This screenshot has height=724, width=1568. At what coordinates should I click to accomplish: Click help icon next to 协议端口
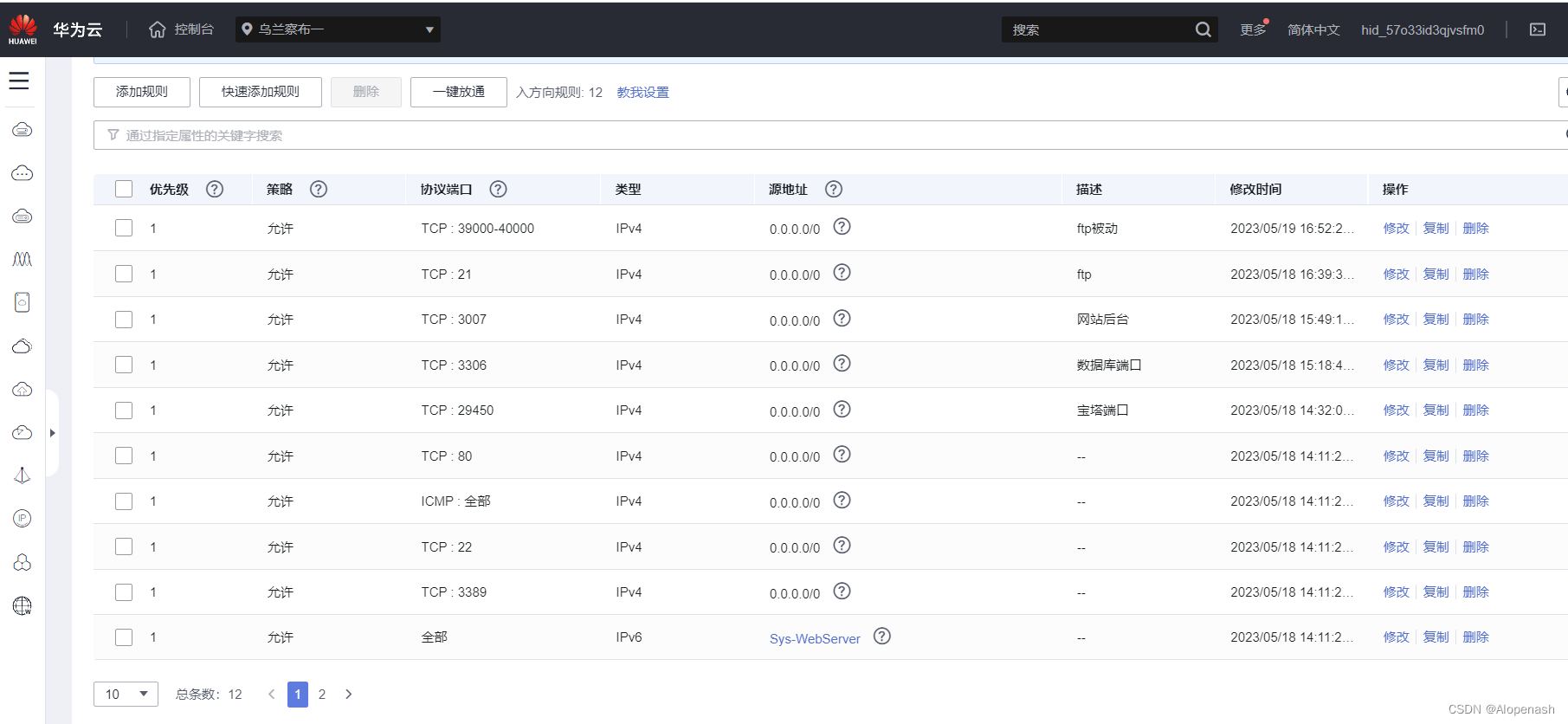pos(498,189)
